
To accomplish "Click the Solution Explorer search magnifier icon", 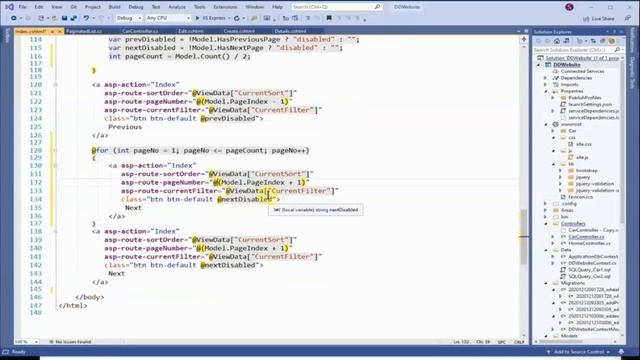I will 617,50.
